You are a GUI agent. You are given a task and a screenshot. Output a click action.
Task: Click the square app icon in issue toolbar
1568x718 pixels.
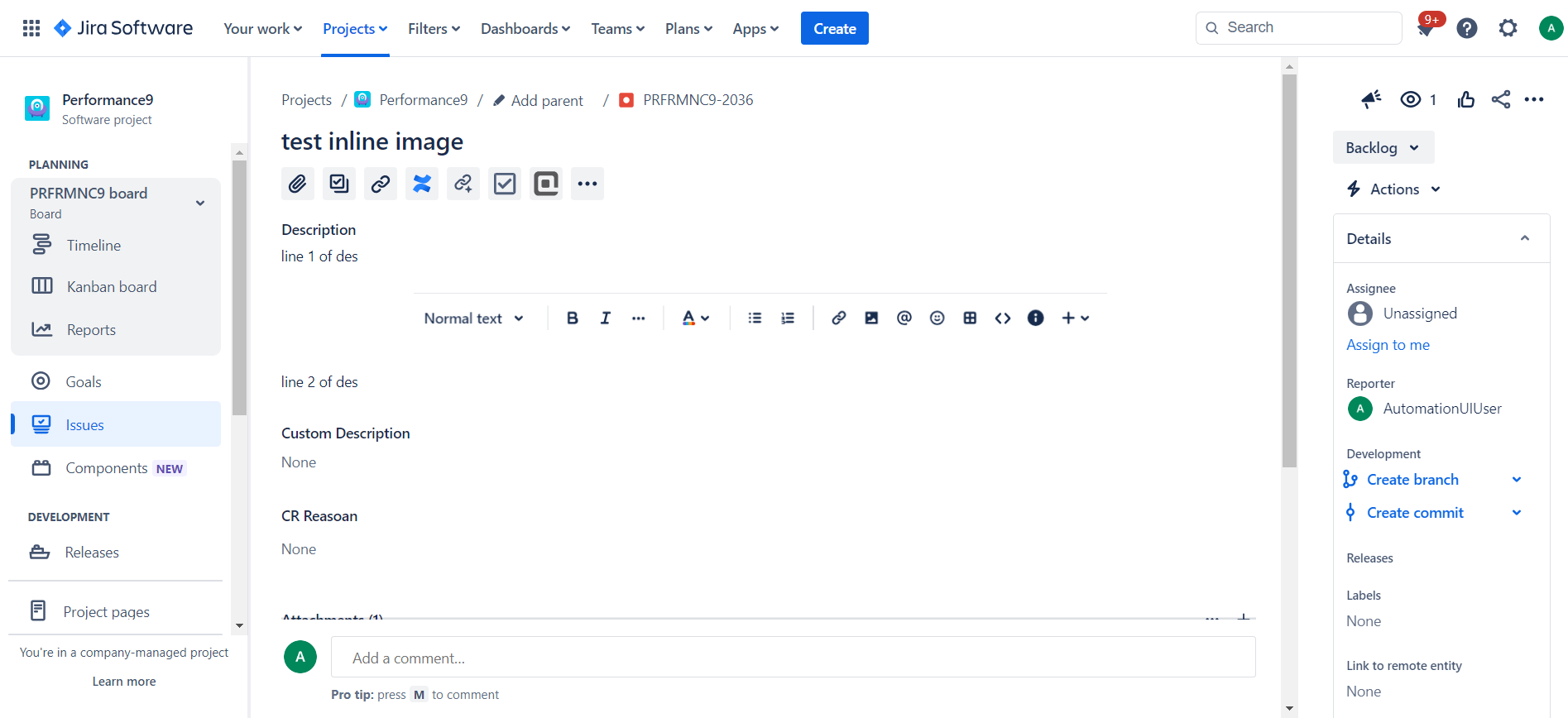546,184
